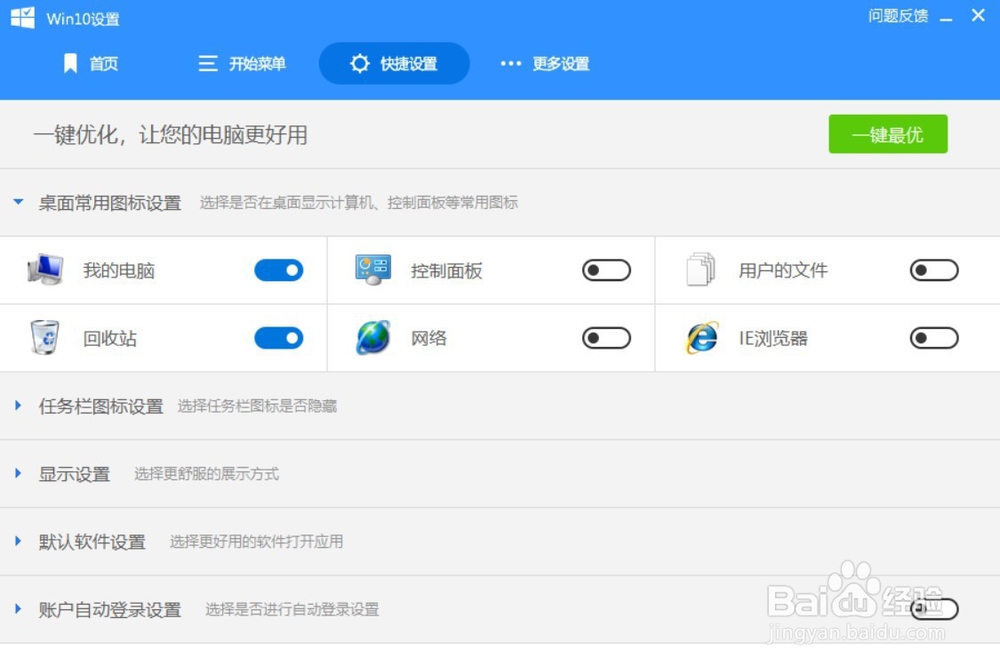Switch to the 更多设置 tab
The width and height of the screenshot is (1000, 667).
546,63
